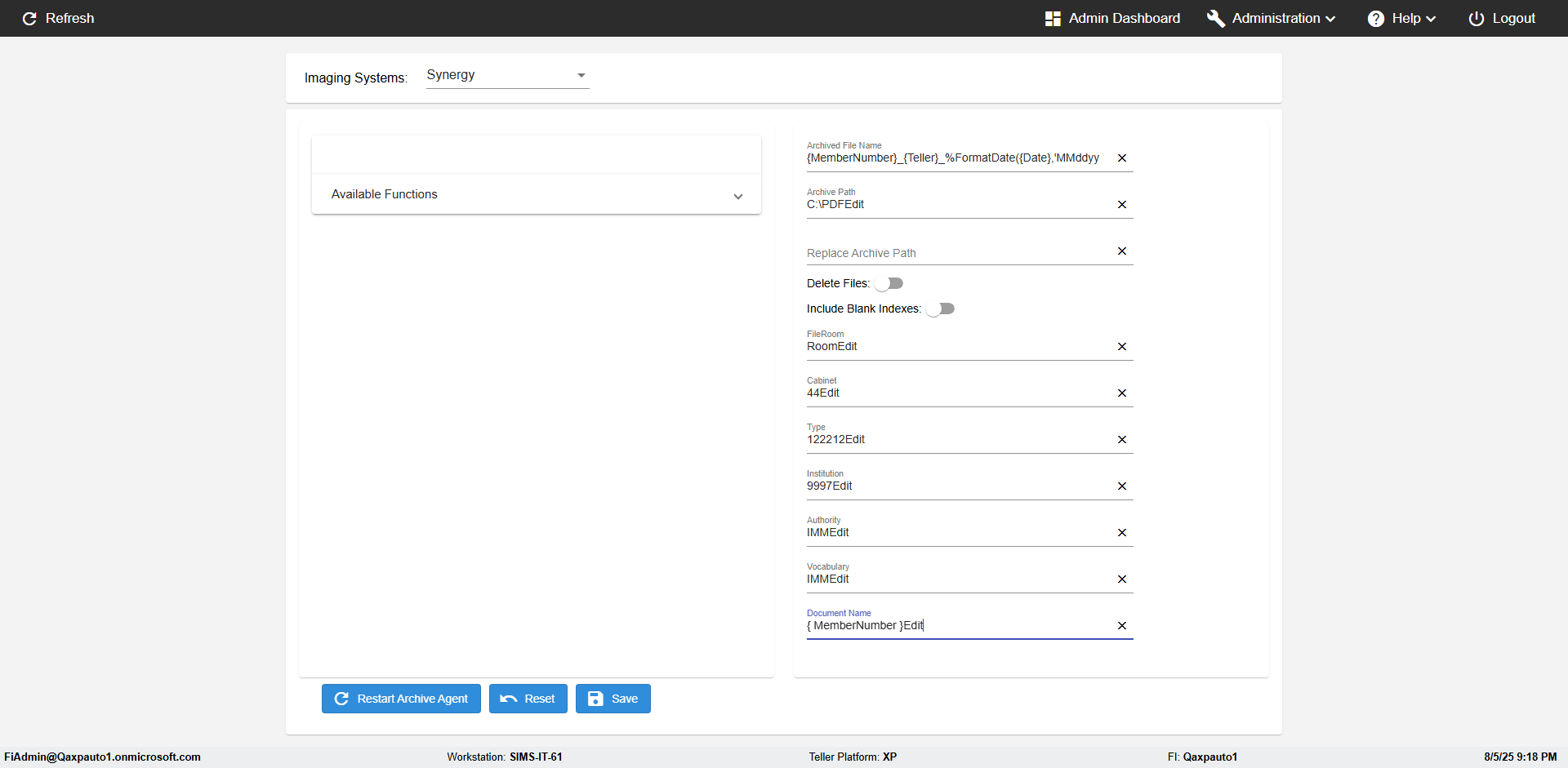Click the Reset button
The height and width of the screenshot is (768, 1568).
(x=528, y=699)
